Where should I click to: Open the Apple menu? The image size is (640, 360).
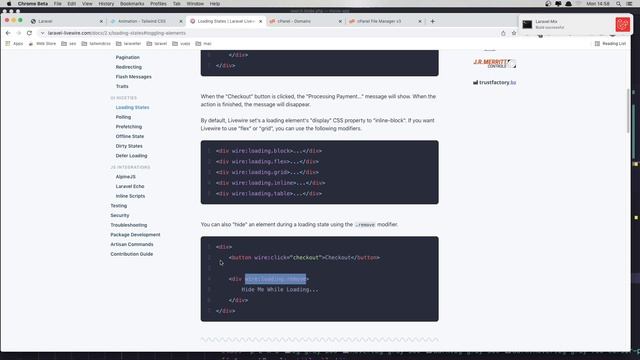[x=9, y=4]
